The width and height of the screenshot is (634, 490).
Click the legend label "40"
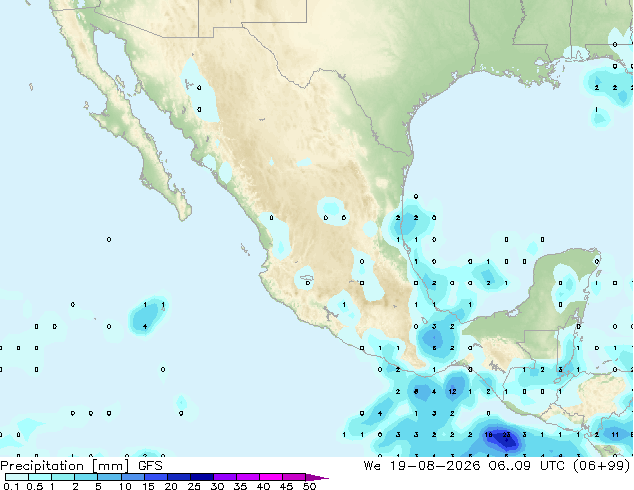point(263,486)
